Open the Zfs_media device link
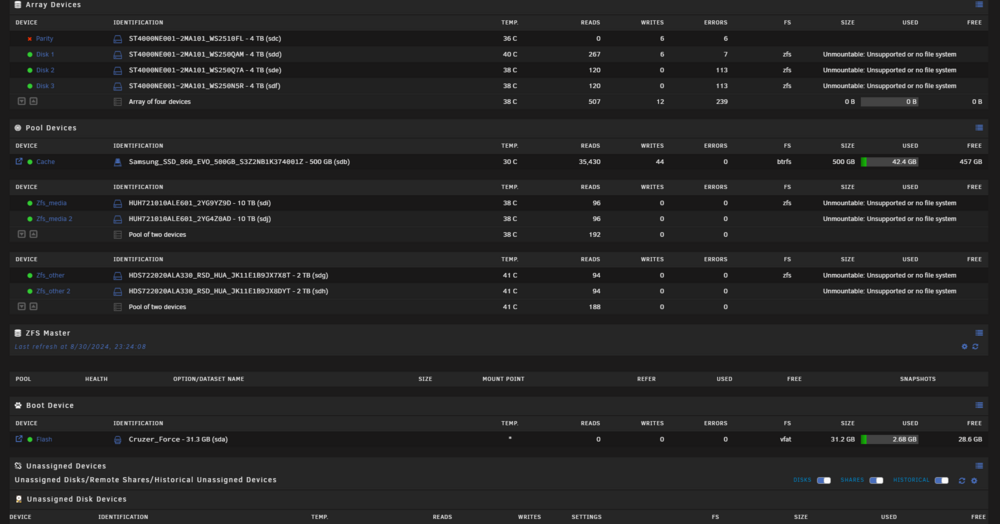 tap(52, 203)
